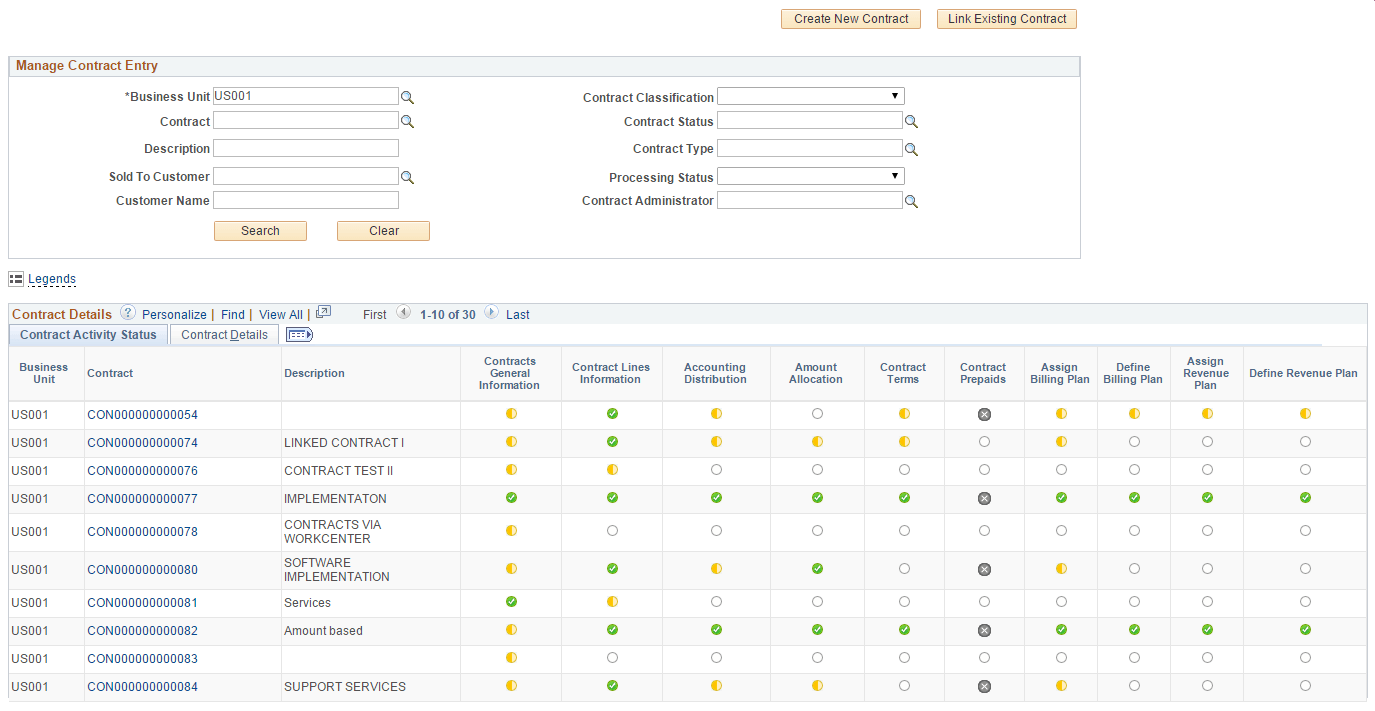Open the Legends link

(51, 278)
